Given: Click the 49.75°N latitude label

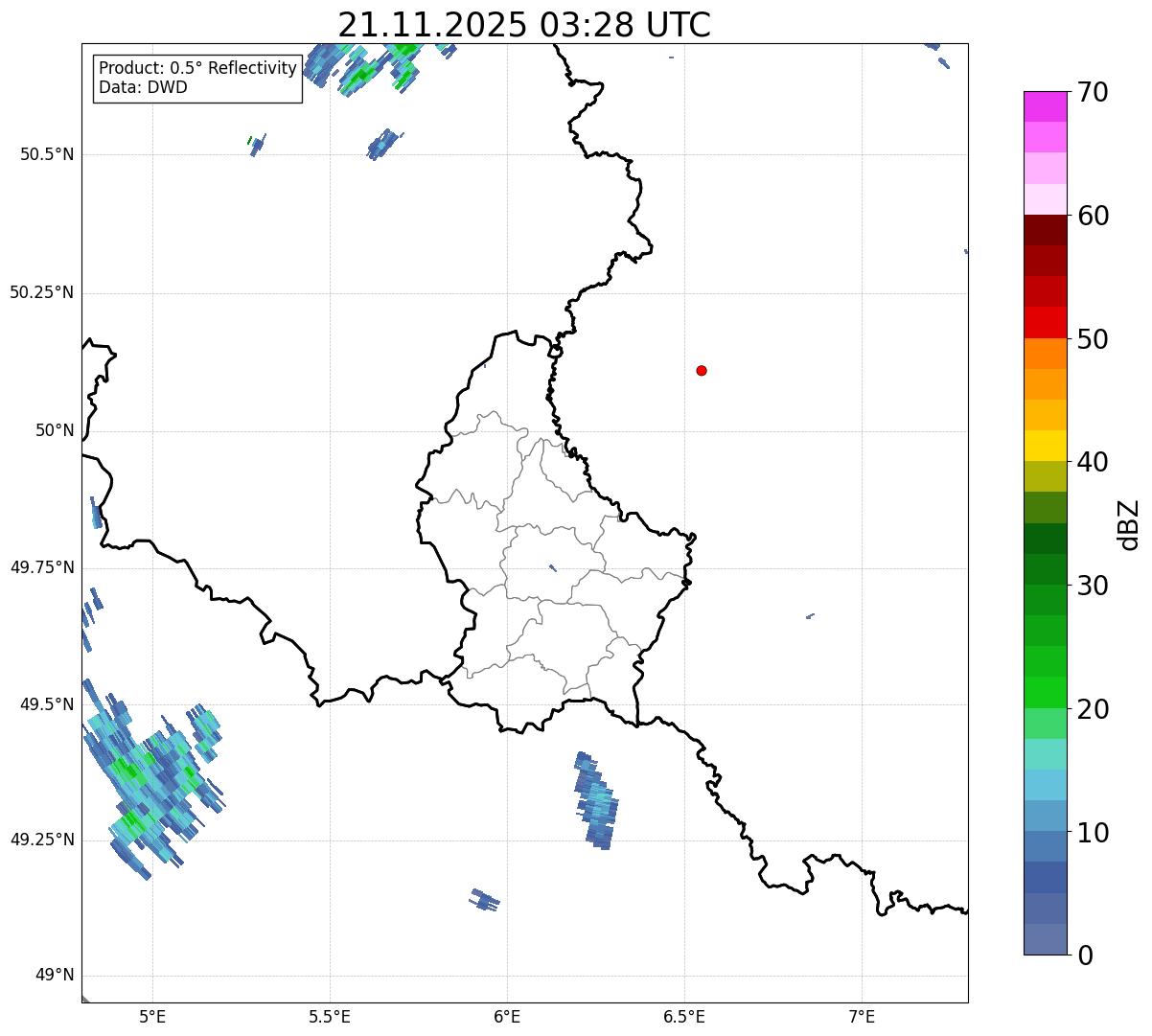Looking at the screenshot, I should pyautogui.click(x=42, y=567).
